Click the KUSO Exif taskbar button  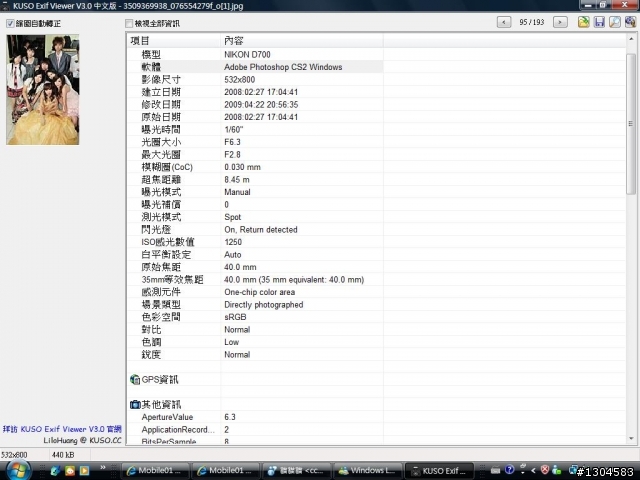point(439,471)
